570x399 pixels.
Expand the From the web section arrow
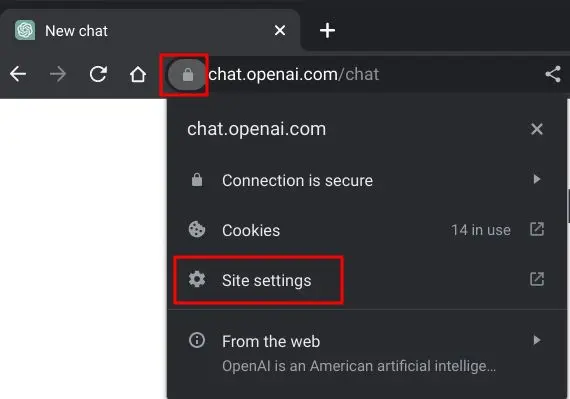point(537,340)
